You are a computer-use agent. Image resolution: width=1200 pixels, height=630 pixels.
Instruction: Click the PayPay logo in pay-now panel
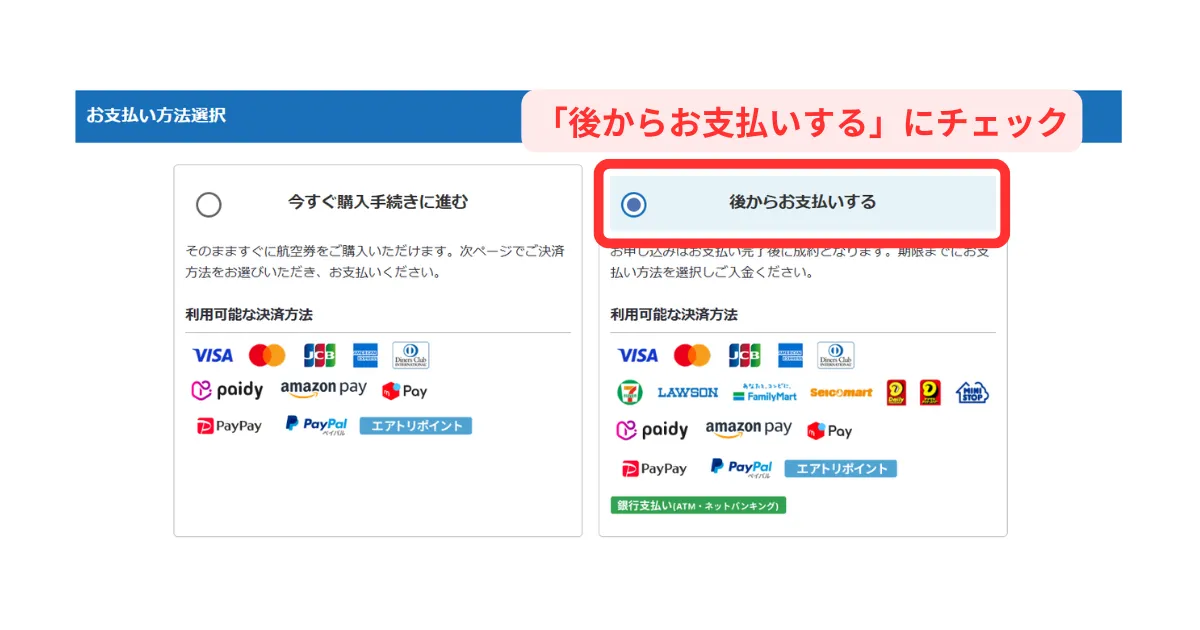tap(229, 426)
